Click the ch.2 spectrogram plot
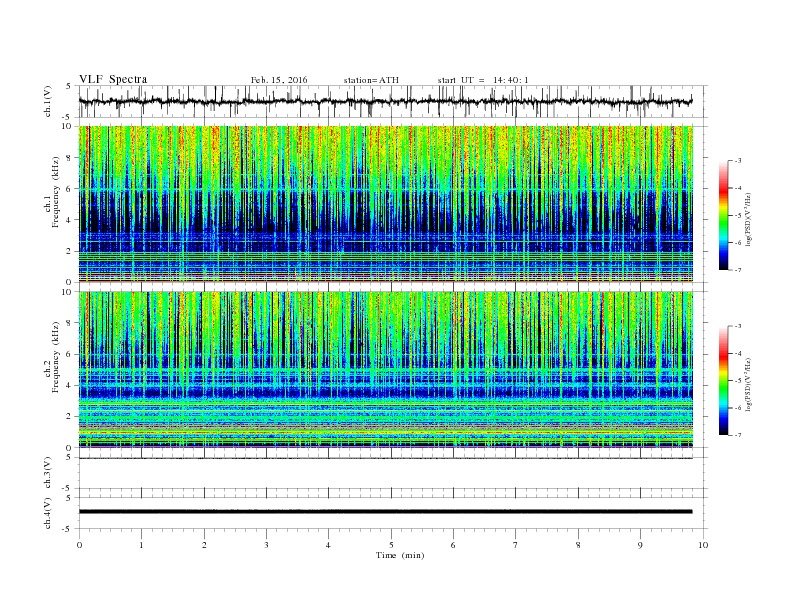This screenshot has height=612, width=792. [386, 370]
